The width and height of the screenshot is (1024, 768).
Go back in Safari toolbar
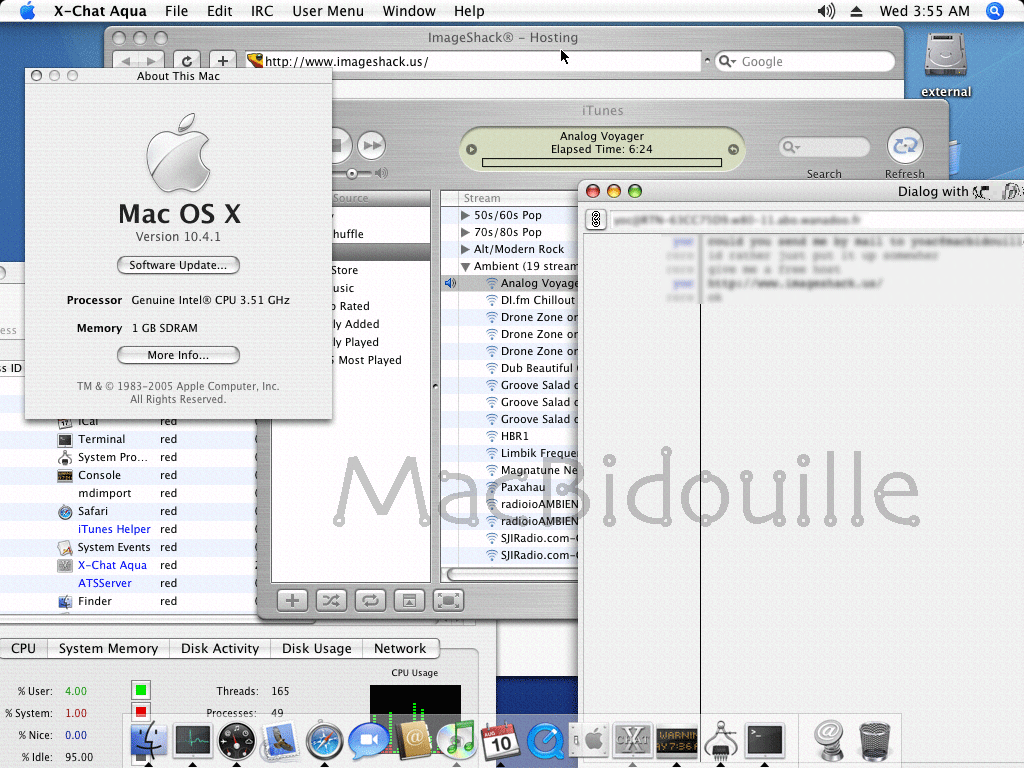pyautogui.click(x=126, y=61)
